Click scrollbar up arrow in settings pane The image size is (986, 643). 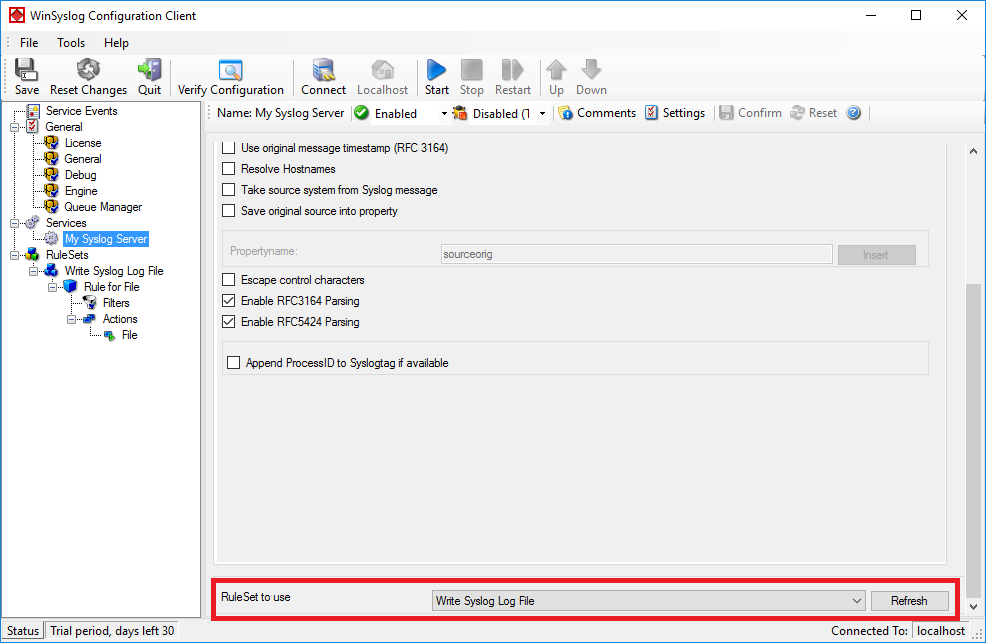(x=973, y=151)
